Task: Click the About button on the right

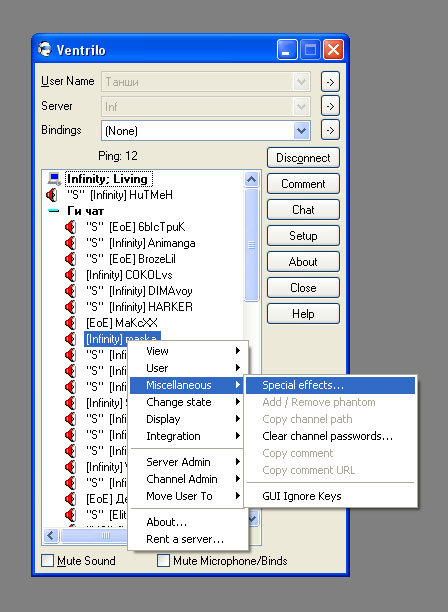Action: coord(303,262)
